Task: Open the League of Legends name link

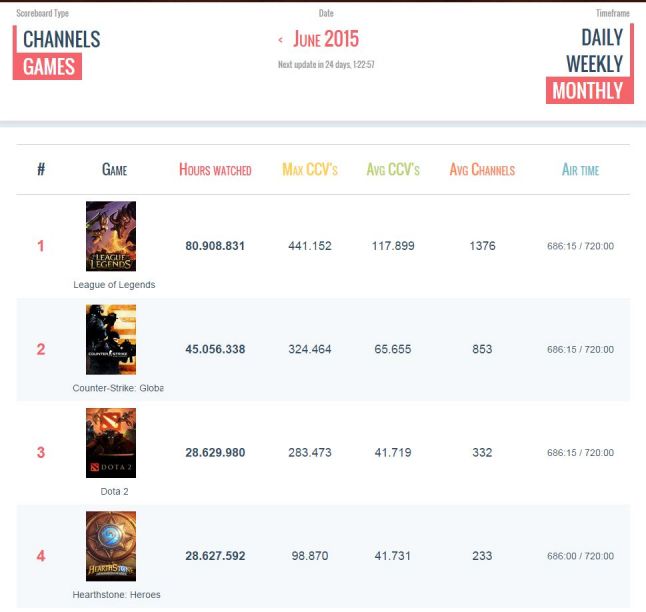Action: click(x=115, y=285)
